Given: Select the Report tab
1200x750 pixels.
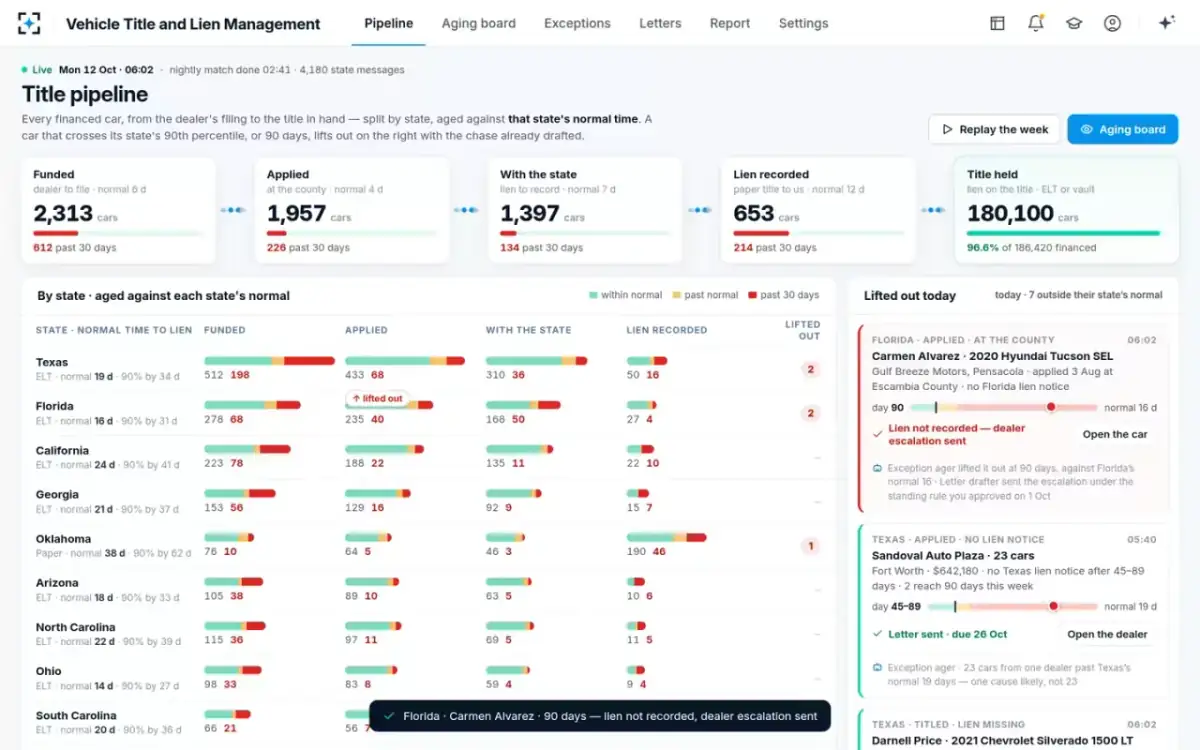Looking at the screenshot, I should pos(730,23).
